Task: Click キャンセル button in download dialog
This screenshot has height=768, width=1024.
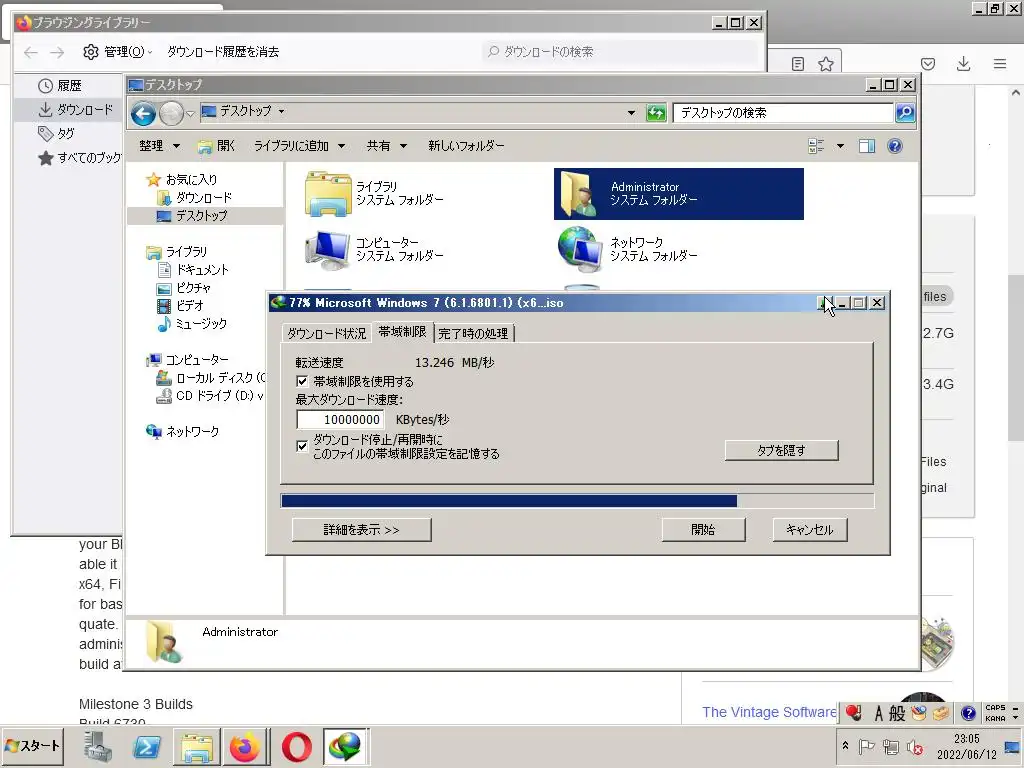Action: pos(810,530)
